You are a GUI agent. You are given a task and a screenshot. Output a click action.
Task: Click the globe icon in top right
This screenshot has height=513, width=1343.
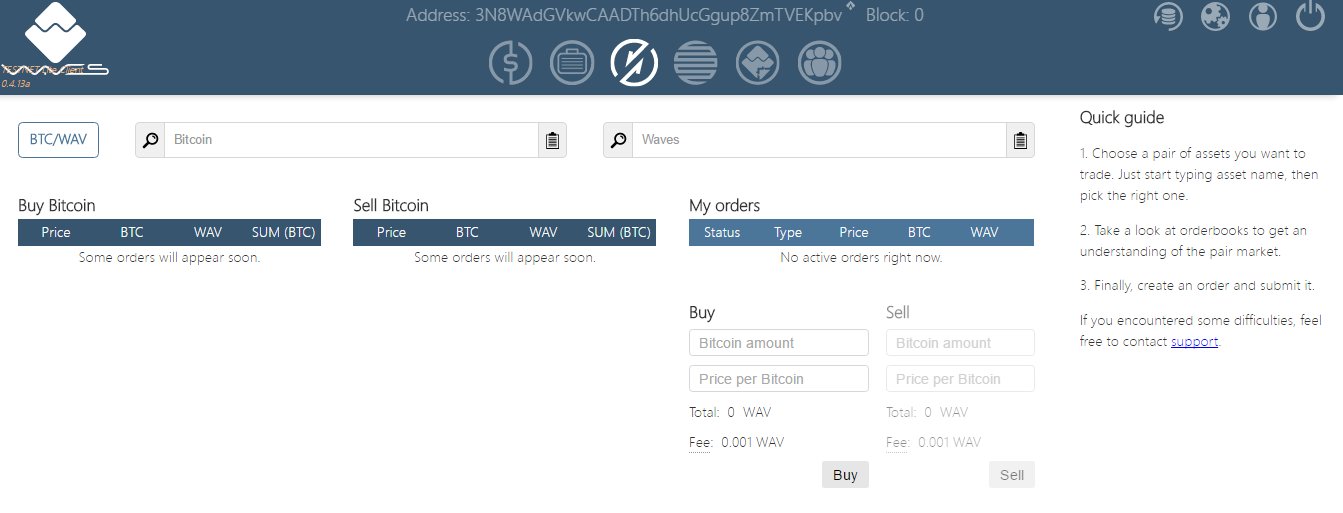[1215, 17]
